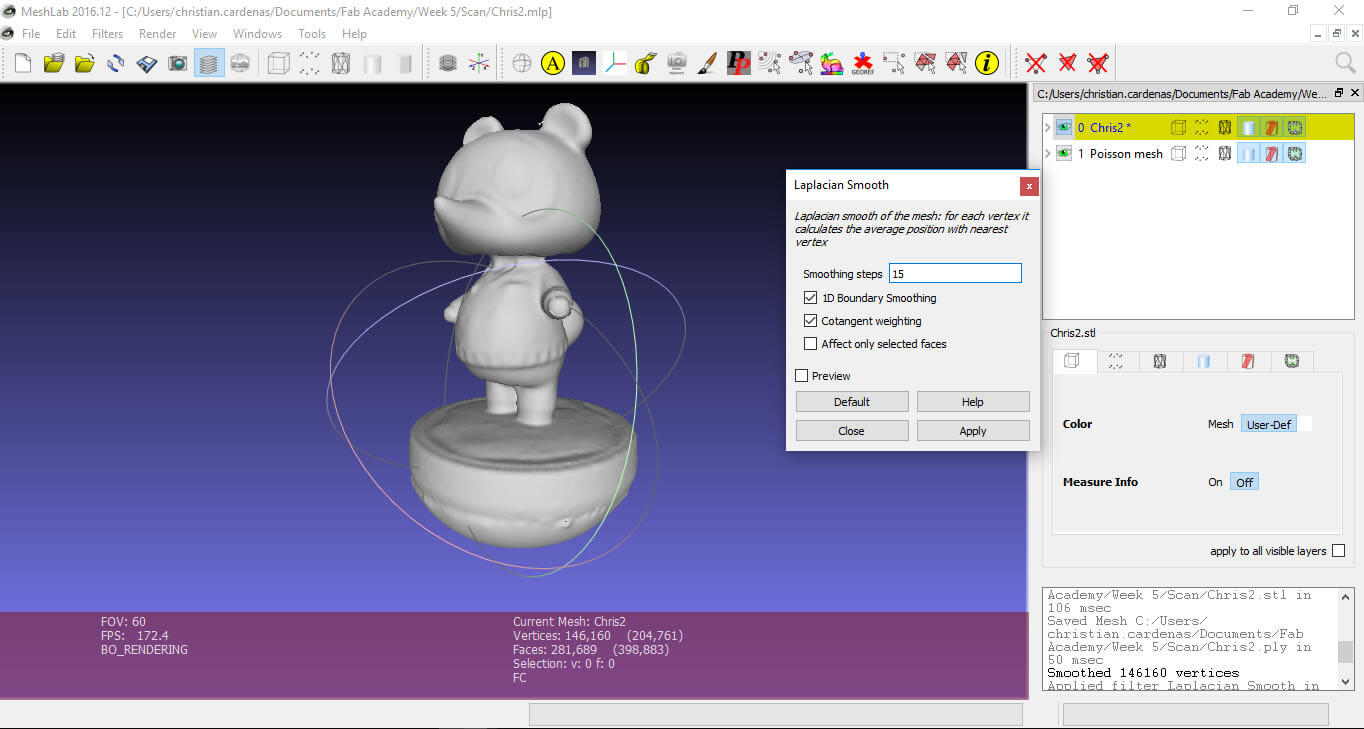The image size is (1364, 729).
Task: Reset parameters with Default button
Action: pyautogui.click(x=852, y=402)
